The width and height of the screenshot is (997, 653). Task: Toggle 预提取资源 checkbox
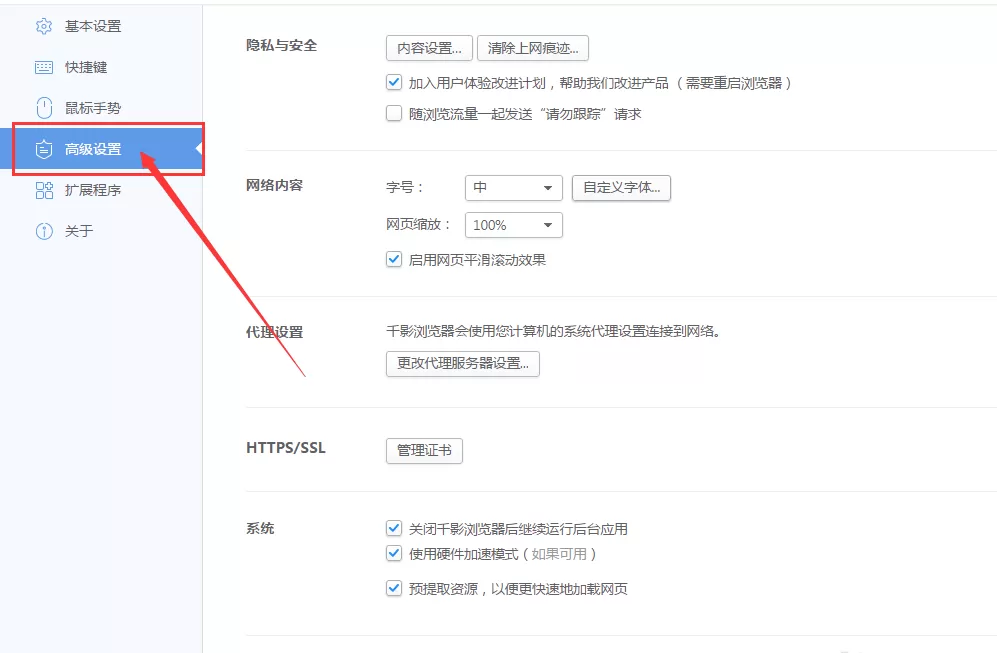coord(394,589)
